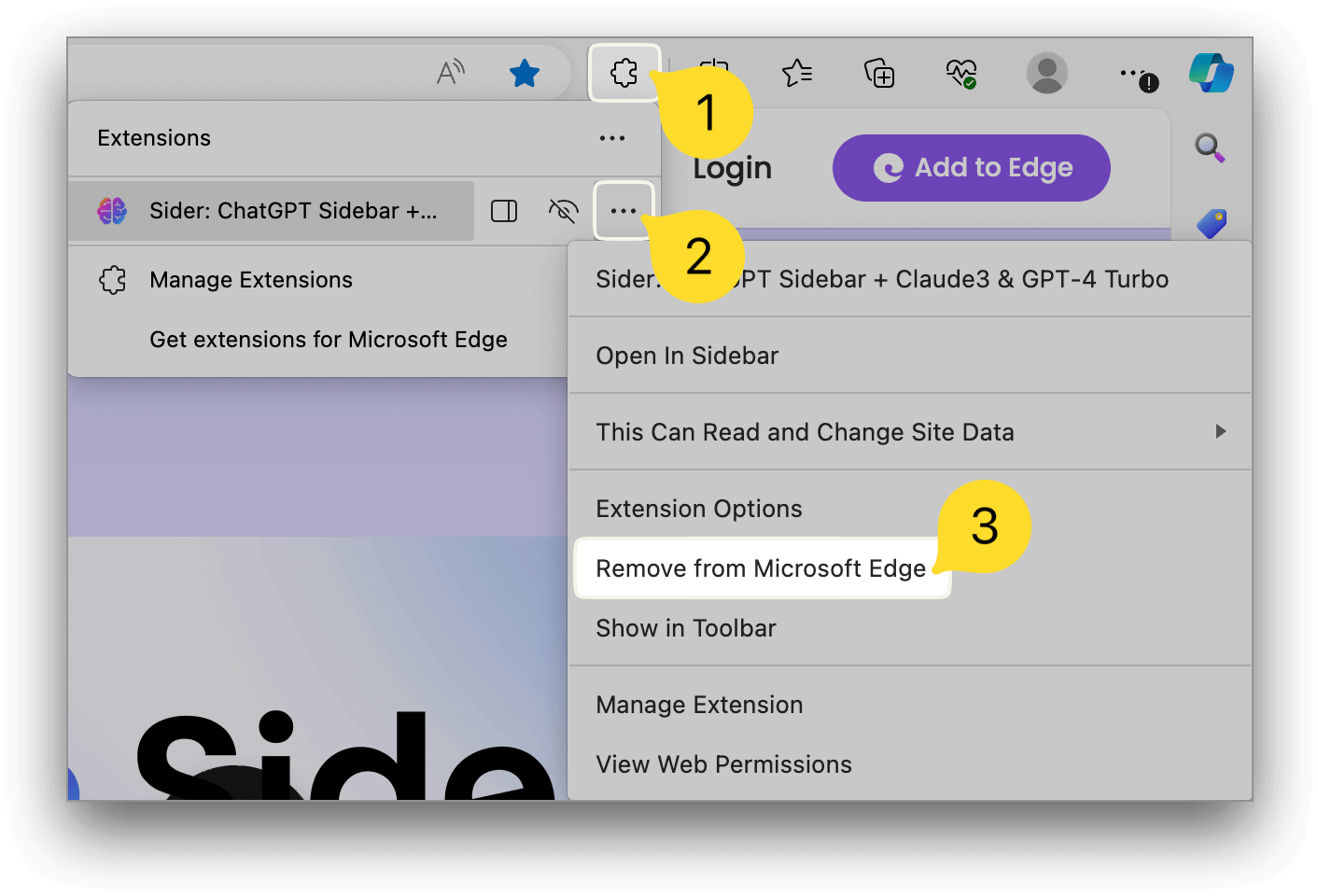
Task: Open Manage Extension menu item
Action: [910, 705]
